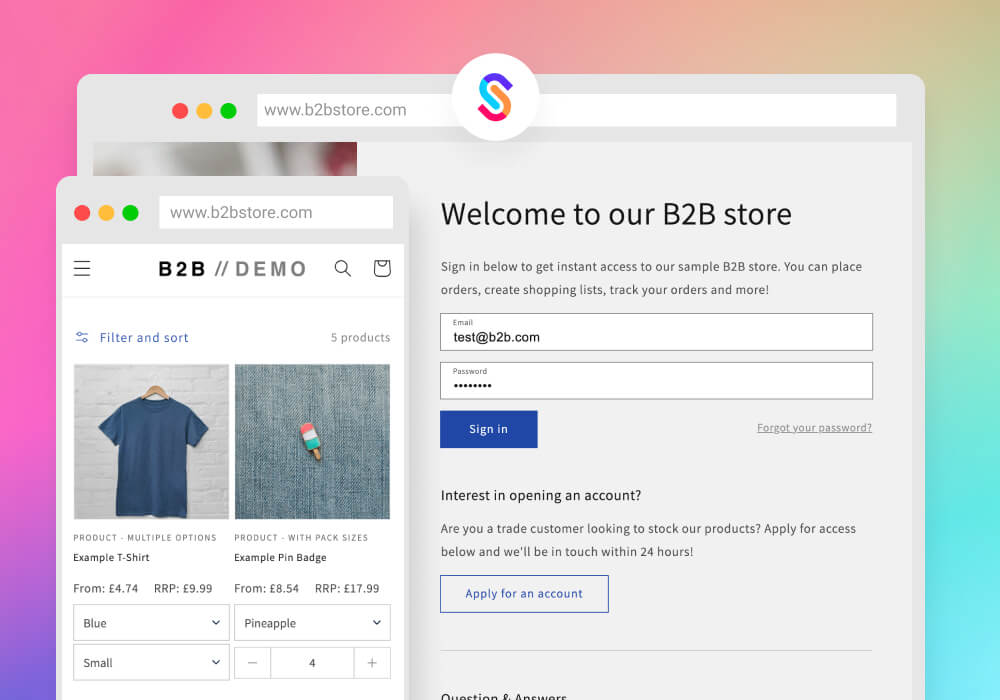Click the green dot on back window
1000x700 pixels.
tap(228, 110)
